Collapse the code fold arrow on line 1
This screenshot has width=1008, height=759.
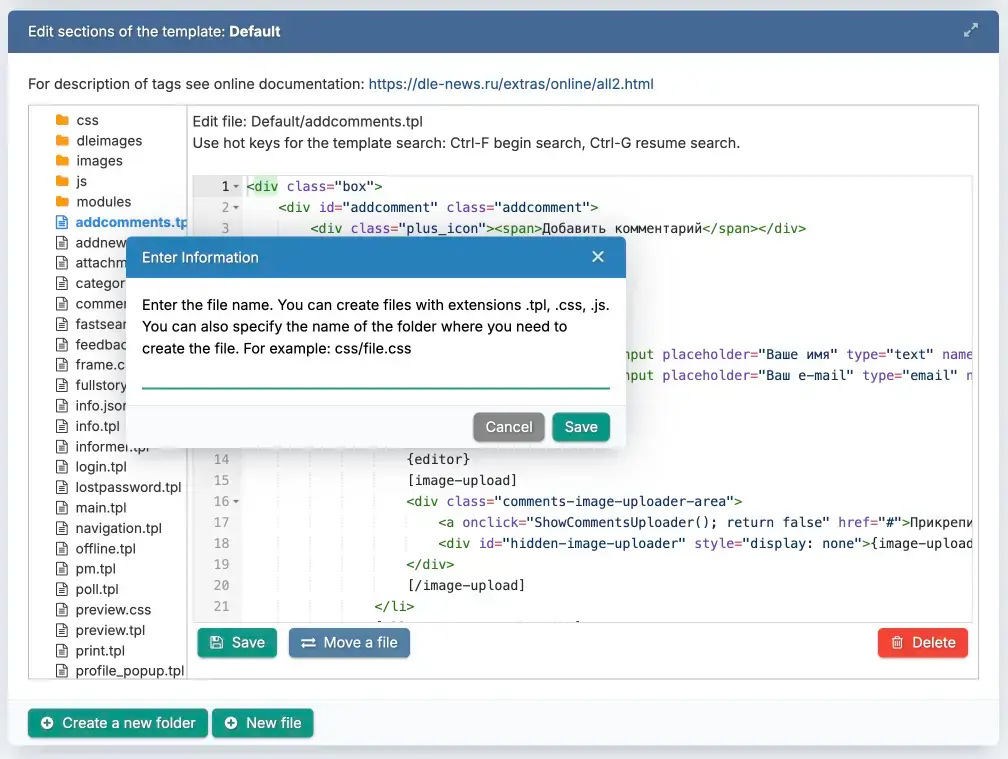pyautogui.click(x=236, y=187)
